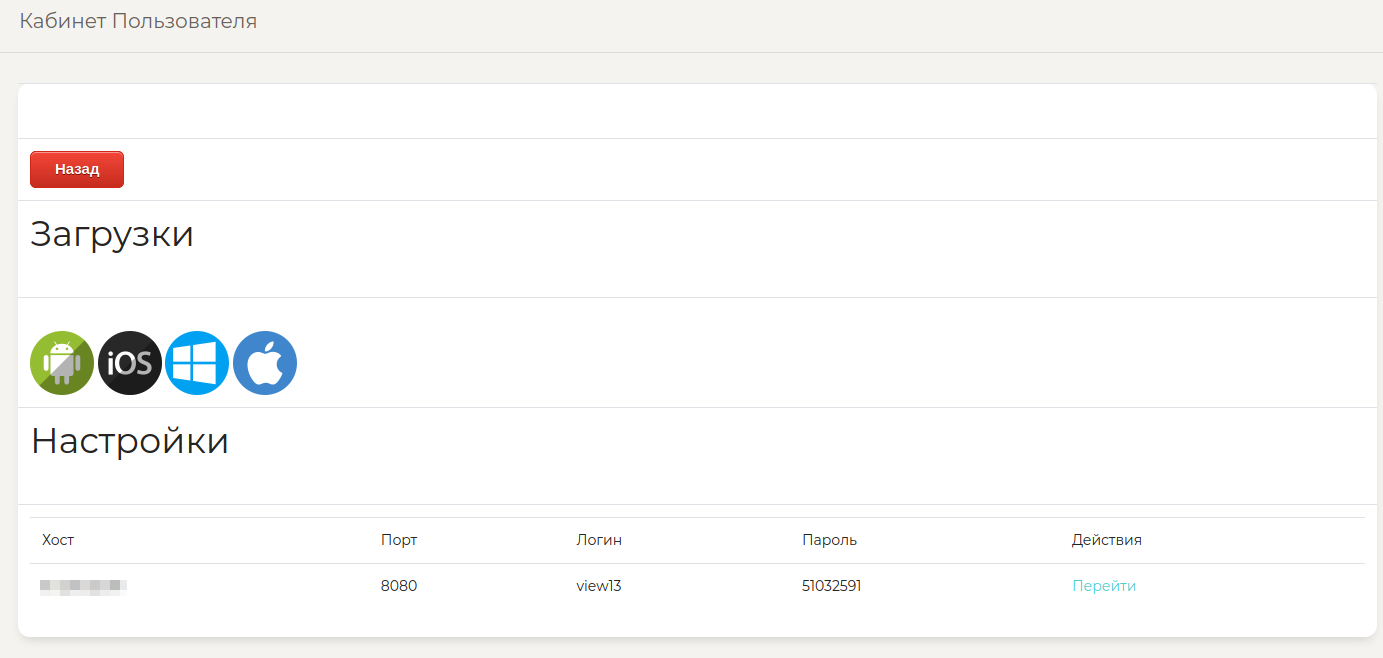This screenshot has width=1383, height=658.
Task: Click the login value view13
Action: (x=599, y=586)
